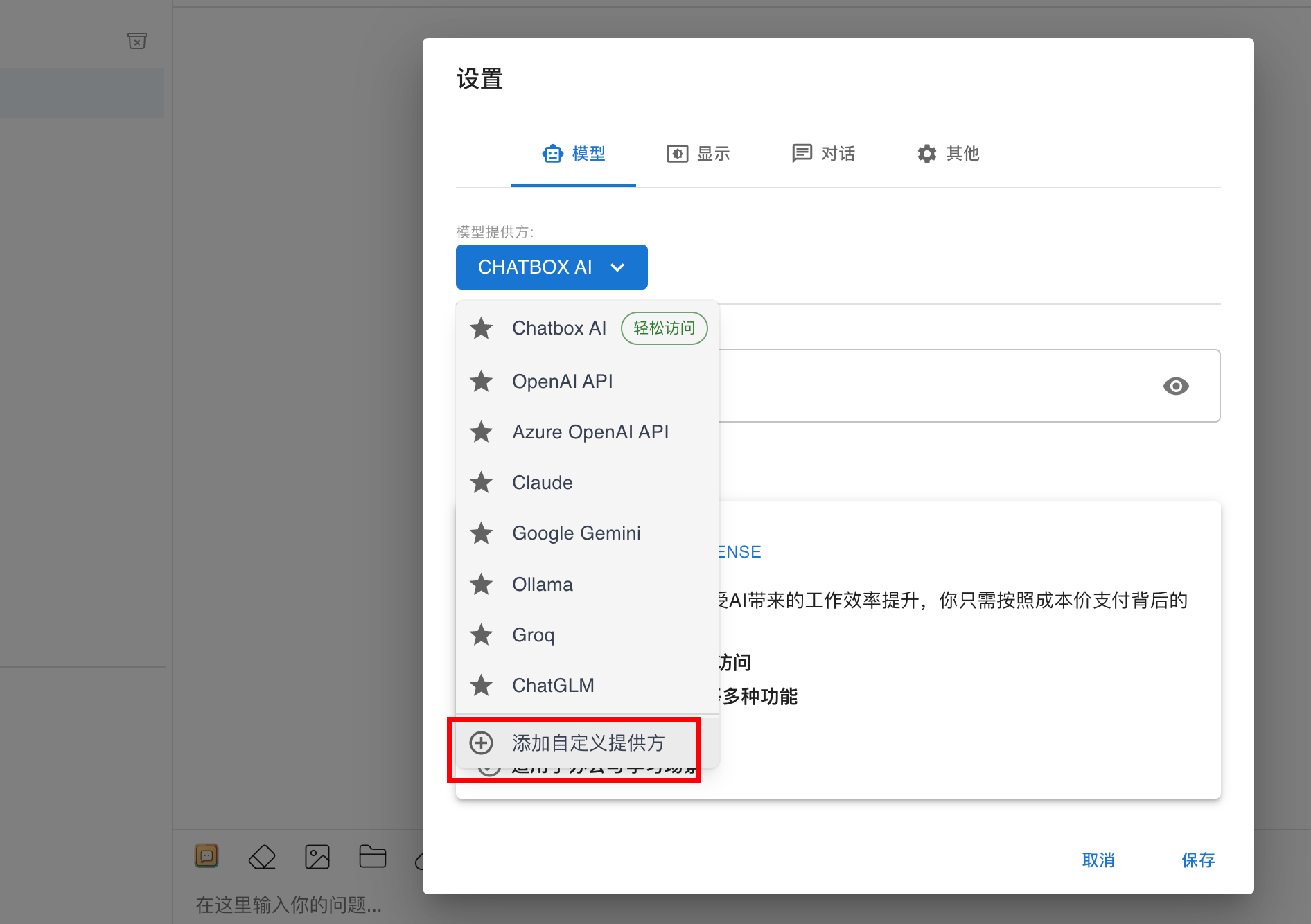Click the image attach icon

click(317, 857)
